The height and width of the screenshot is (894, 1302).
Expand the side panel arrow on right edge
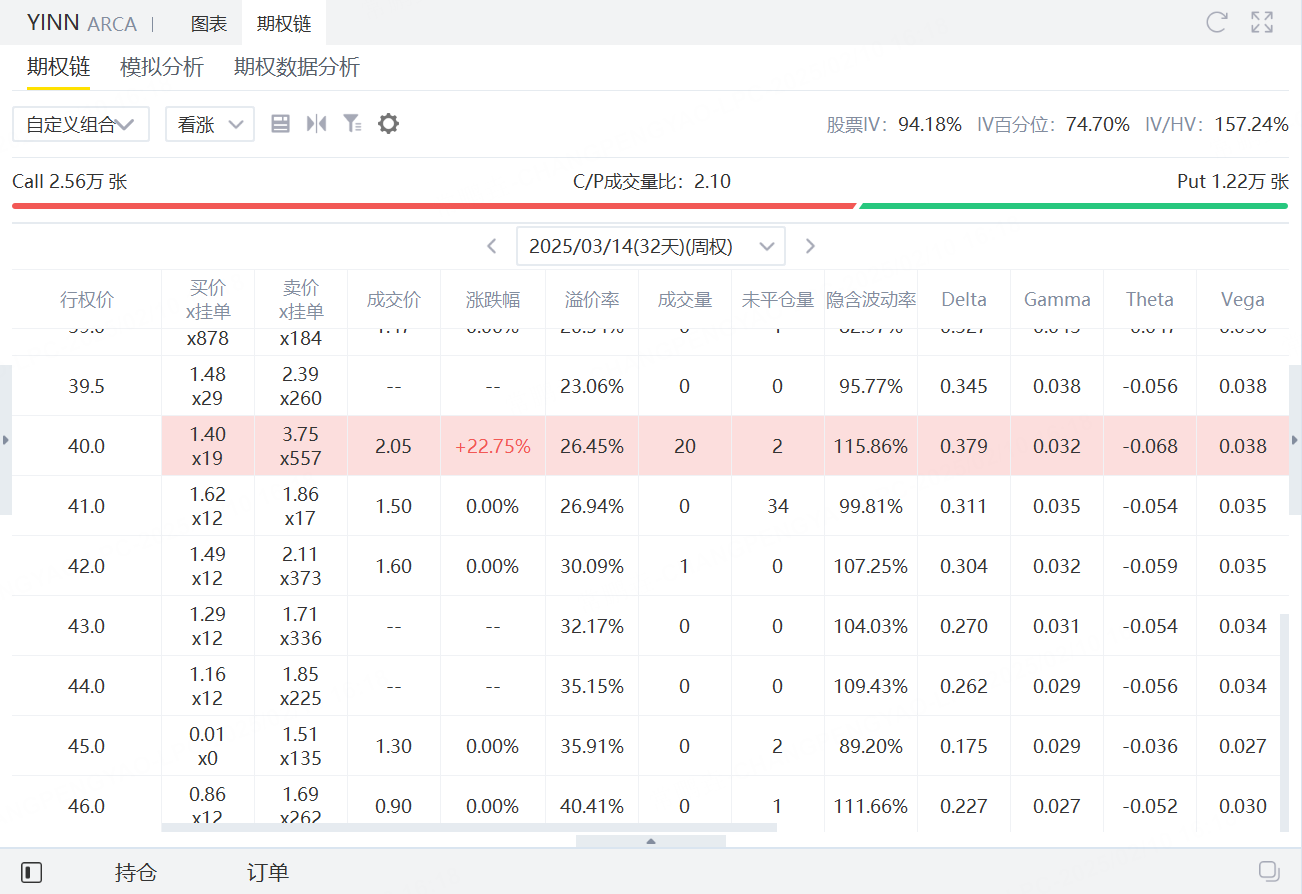[1296, 440]
